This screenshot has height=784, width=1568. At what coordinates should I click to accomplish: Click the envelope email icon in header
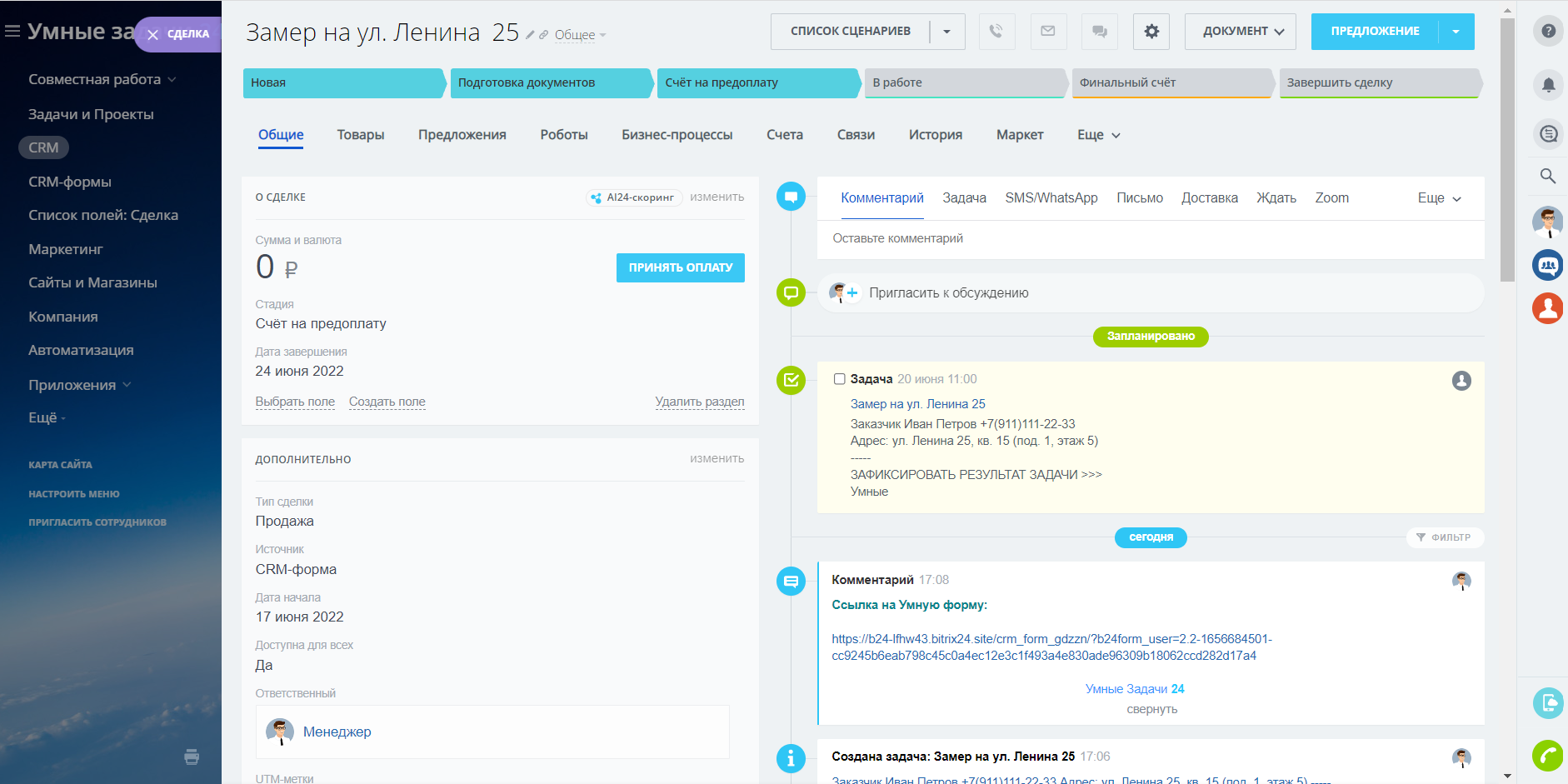coord(1048,32)
